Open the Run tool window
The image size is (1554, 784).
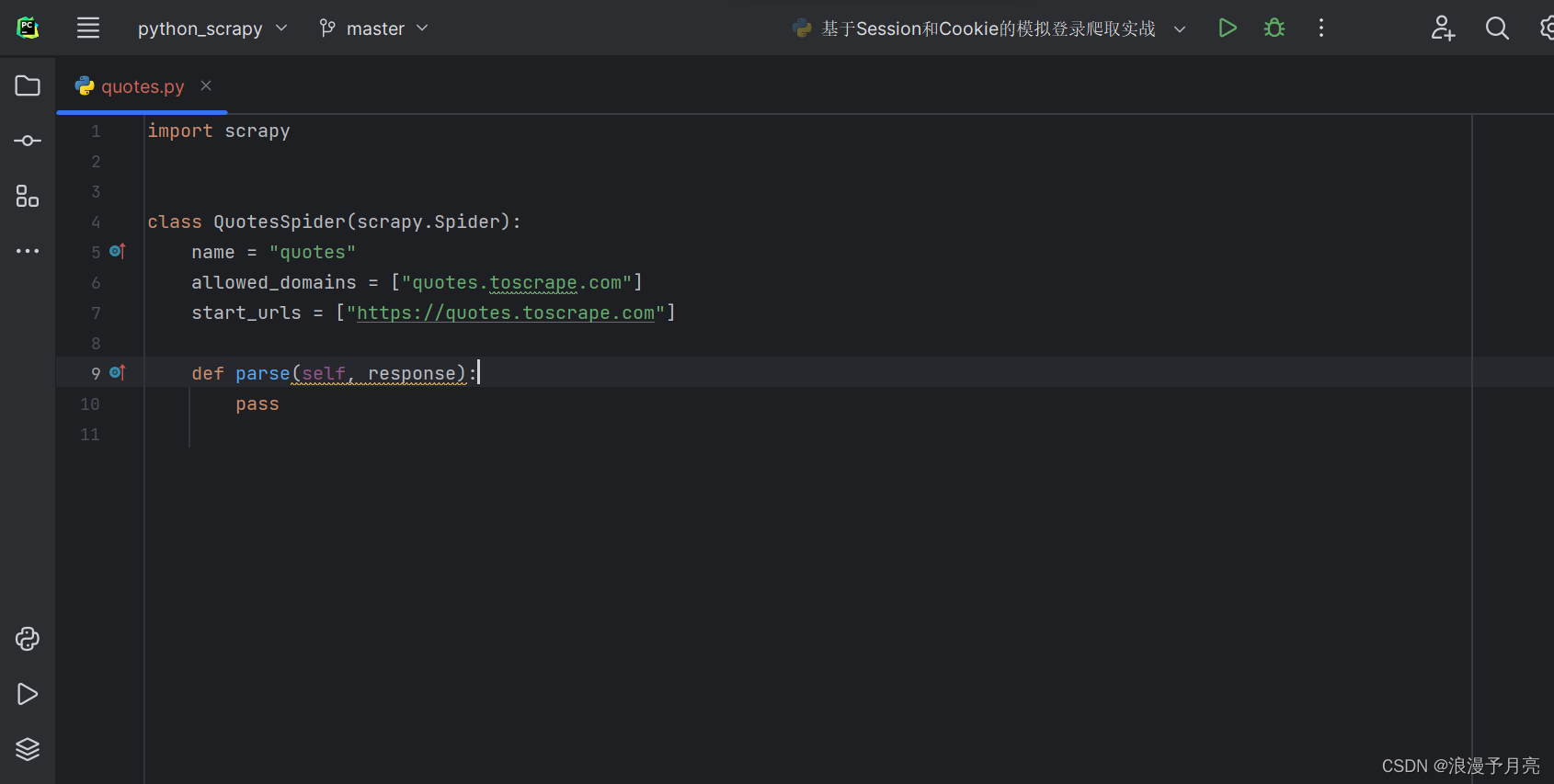tap(28, 694)
